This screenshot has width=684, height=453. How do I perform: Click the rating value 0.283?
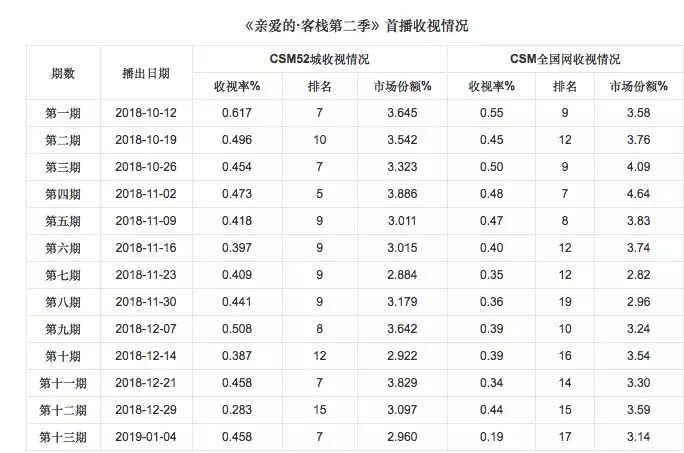[x=237, y=410]
